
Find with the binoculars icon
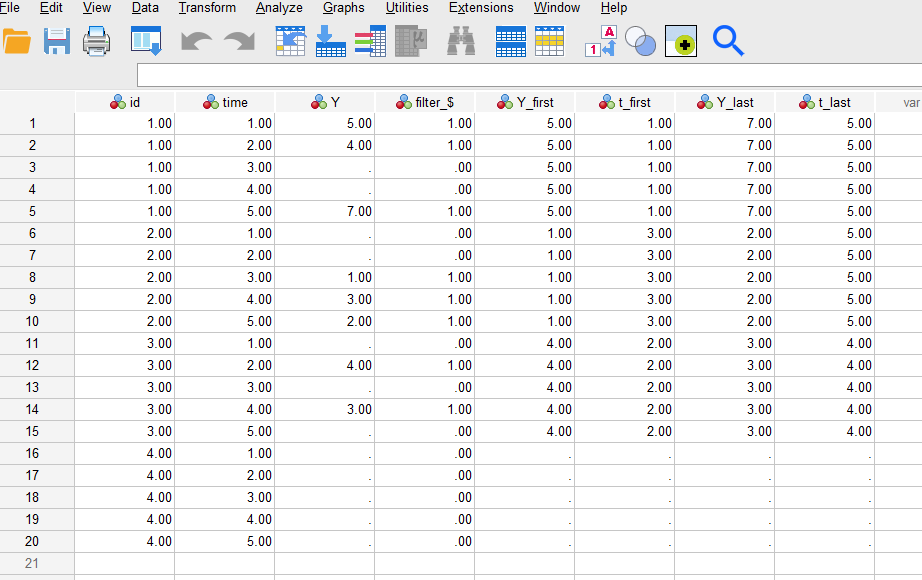pyautogui.click(x=461, y=41)
